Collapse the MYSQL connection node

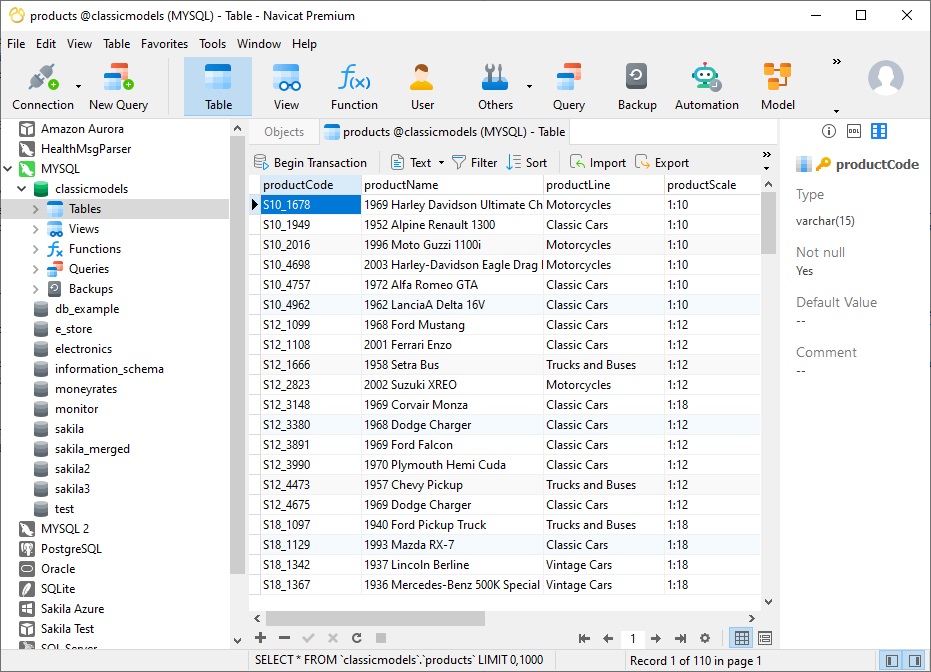pyautogui.click(x=8, y=169)
